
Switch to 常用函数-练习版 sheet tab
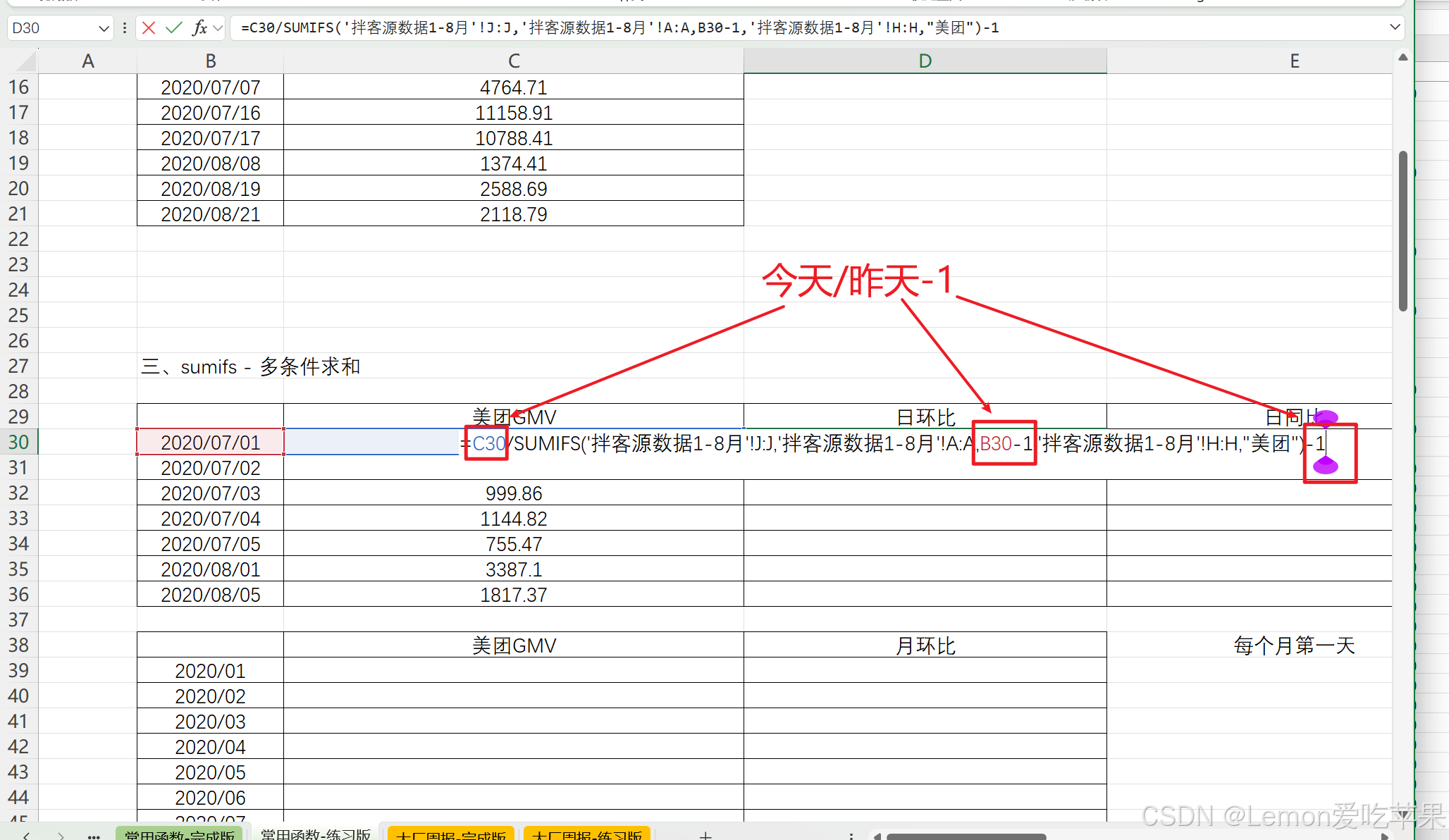315,834
